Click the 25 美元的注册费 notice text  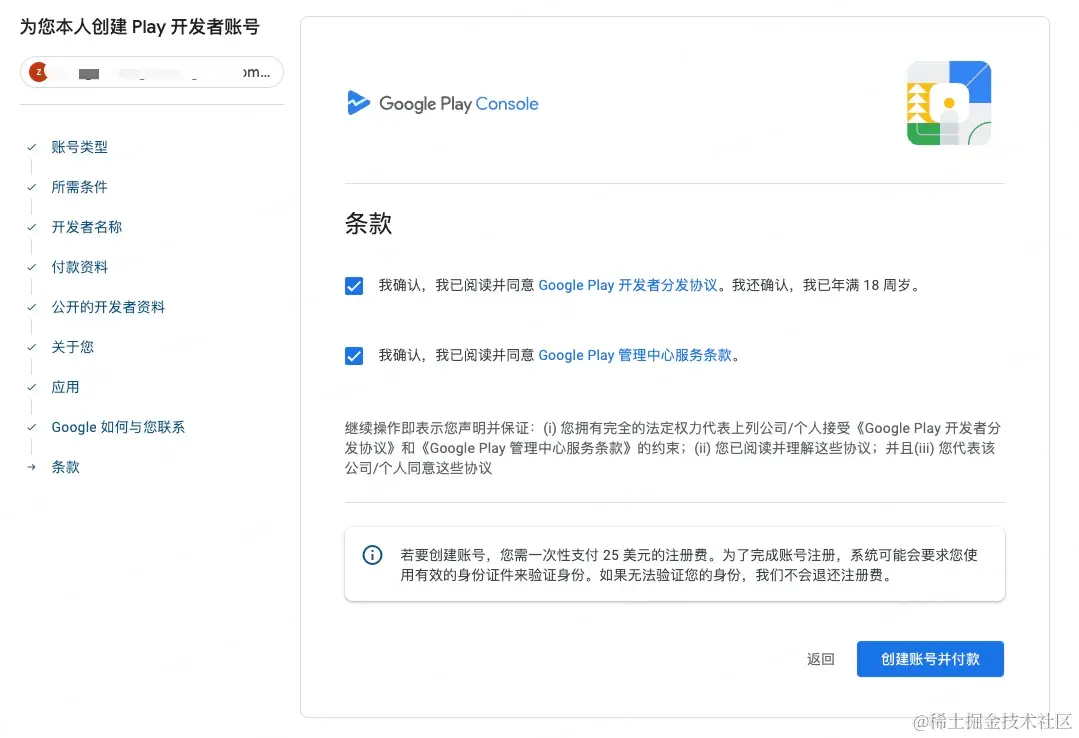point(689,565)
